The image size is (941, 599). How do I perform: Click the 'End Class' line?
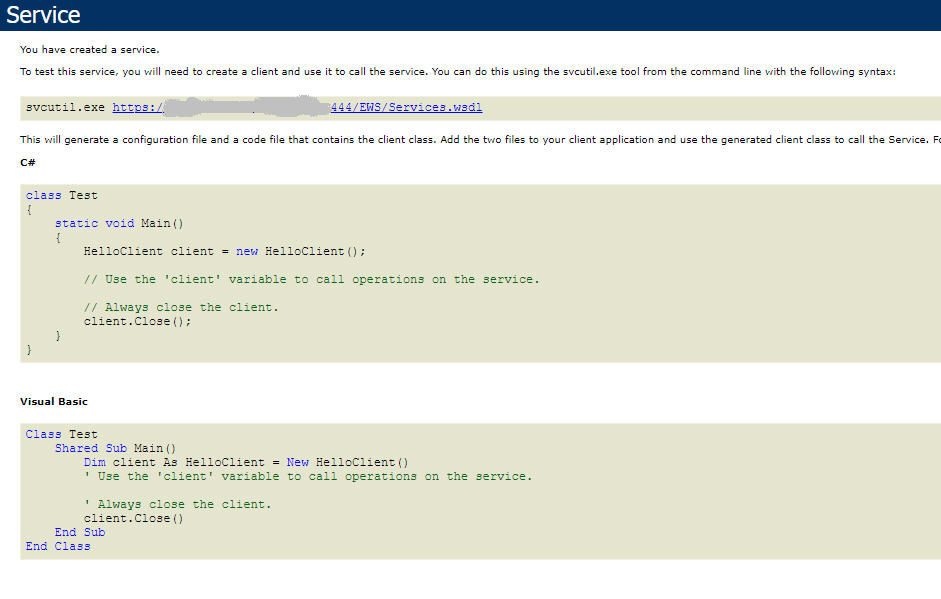(58, 546)
